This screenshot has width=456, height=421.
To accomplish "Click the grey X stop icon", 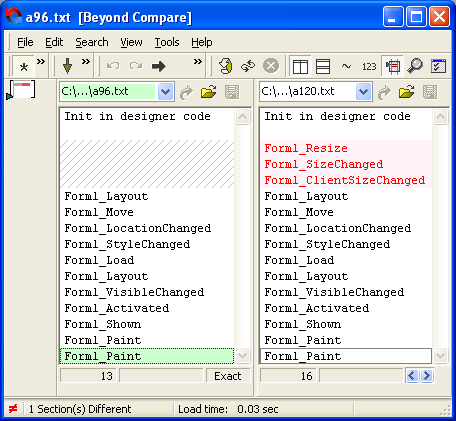I will [271, 66].
